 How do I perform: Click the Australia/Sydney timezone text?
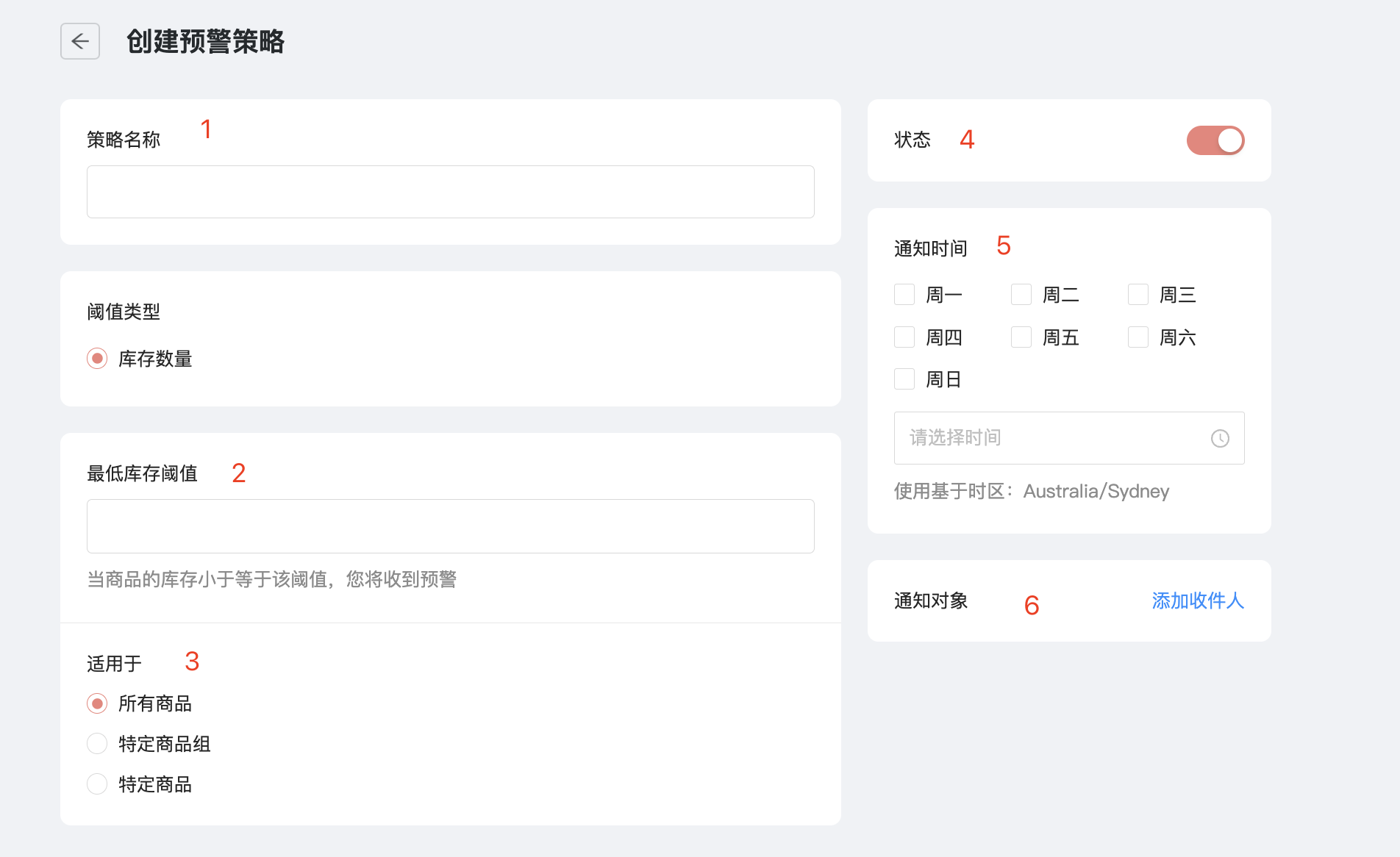coord(1096,491)
